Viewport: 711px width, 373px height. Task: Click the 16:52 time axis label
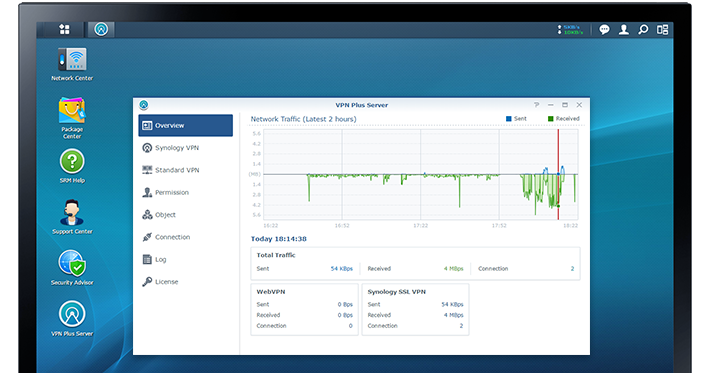click(342, 225)
